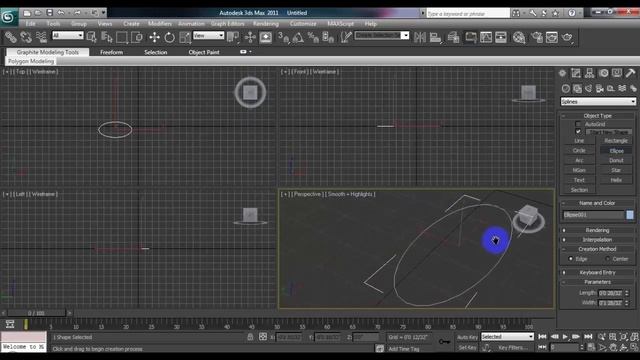Uncheck the Start New Shape checkbox
This screenshot has width=640, height=360.
click(x=578, y=132)
